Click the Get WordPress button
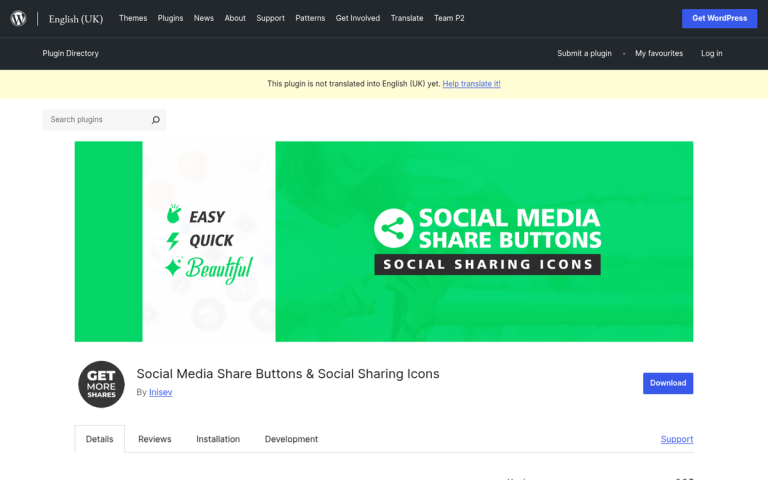The image size is (768, 480). coord(720,18)
